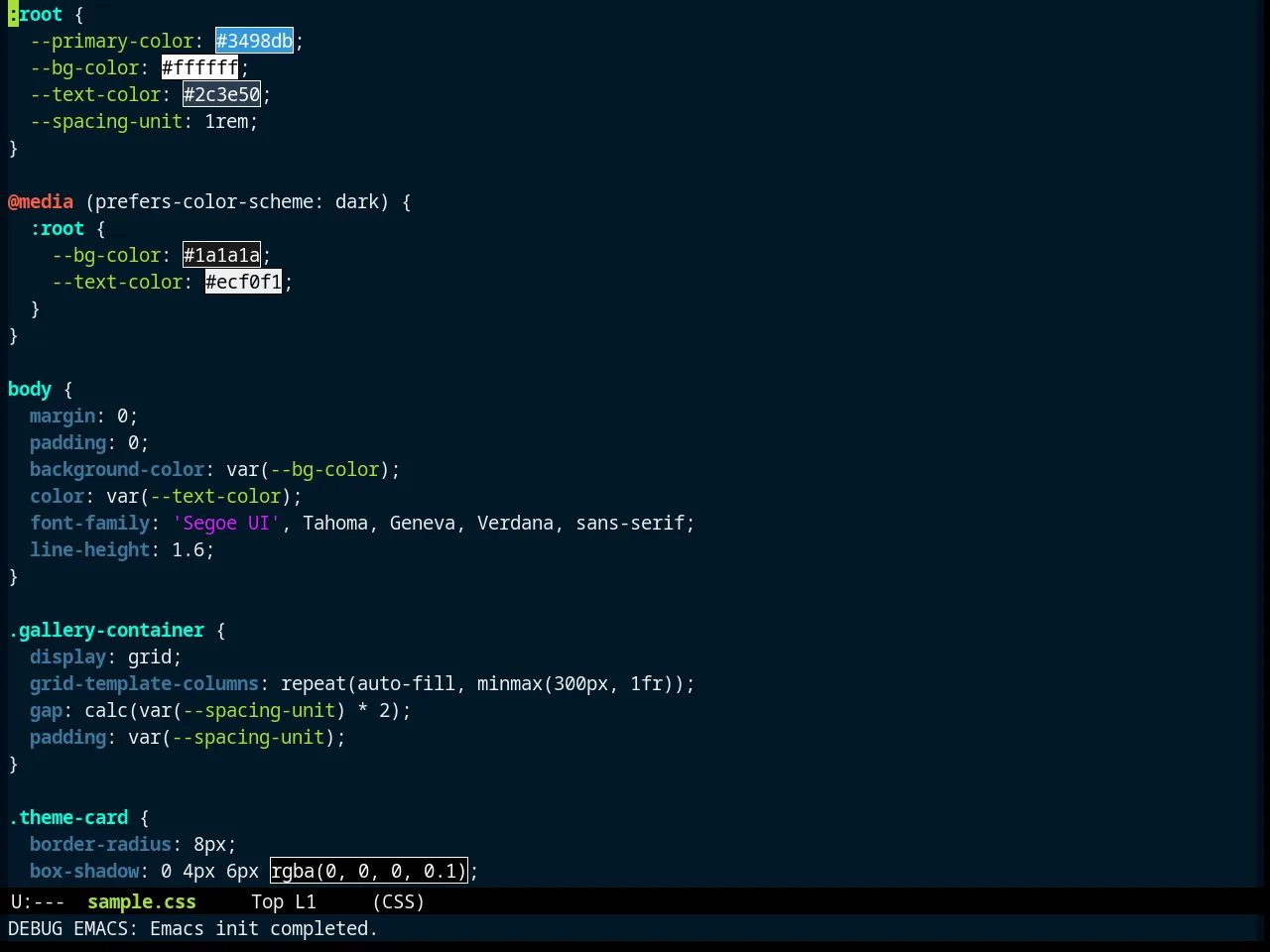Click the background-color property
Viewport: 1270px width, 952px height.
tap(117, 469)
